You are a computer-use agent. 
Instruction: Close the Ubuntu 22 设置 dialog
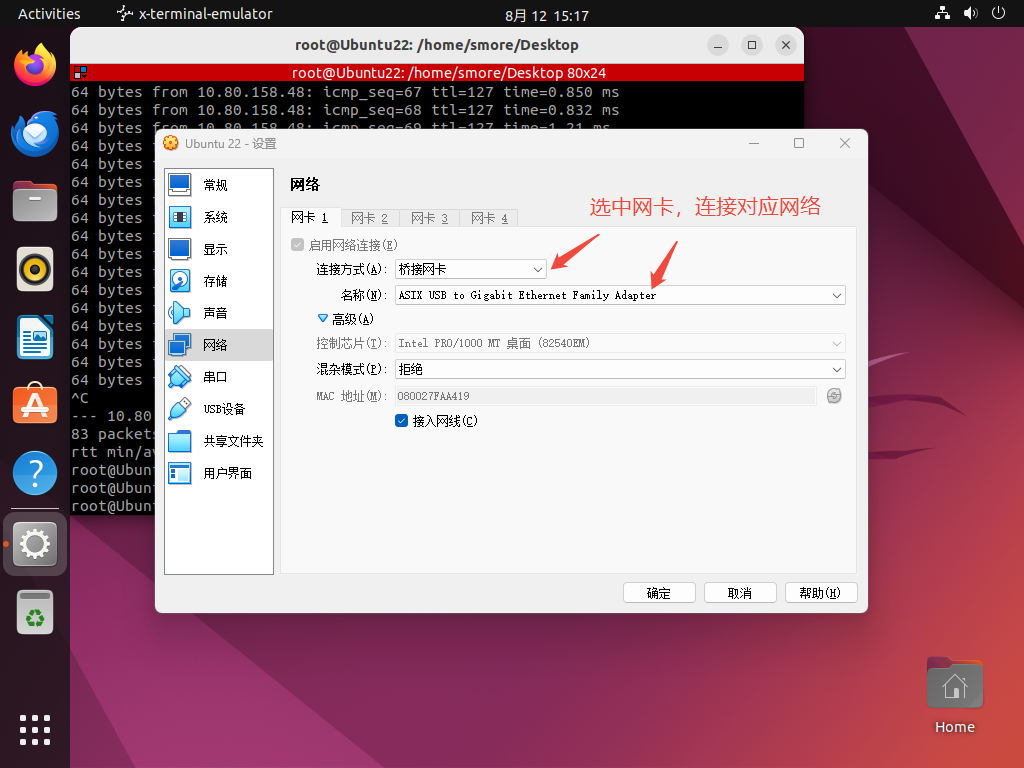coord(844,143)
